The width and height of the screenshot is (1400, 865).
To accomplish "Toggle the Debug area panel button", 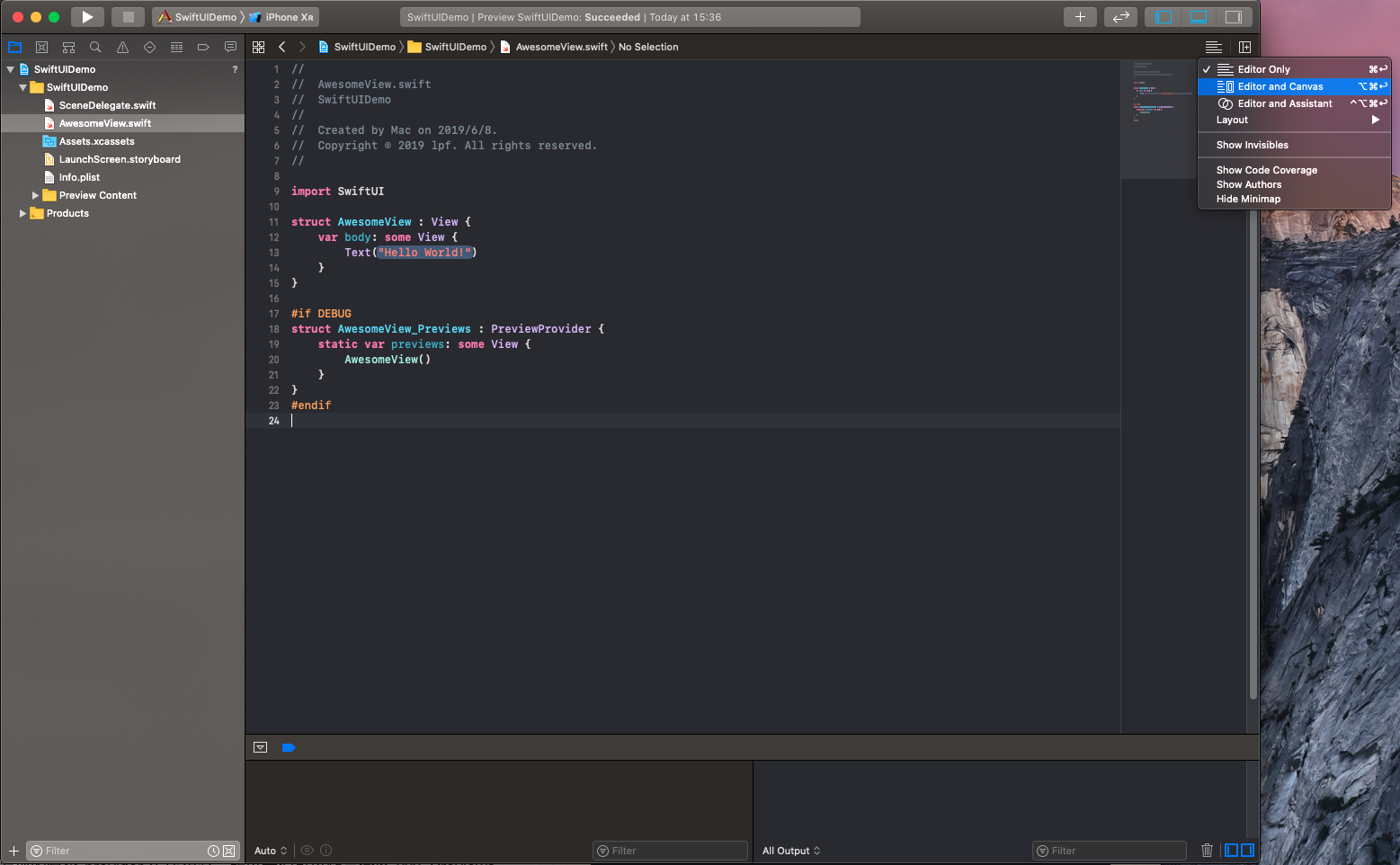I will [x=1199, y=17].
